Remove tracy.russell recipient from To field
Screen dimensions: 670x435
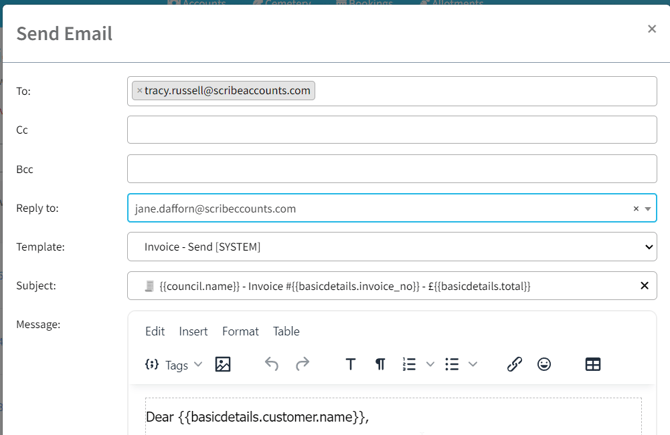139,91
